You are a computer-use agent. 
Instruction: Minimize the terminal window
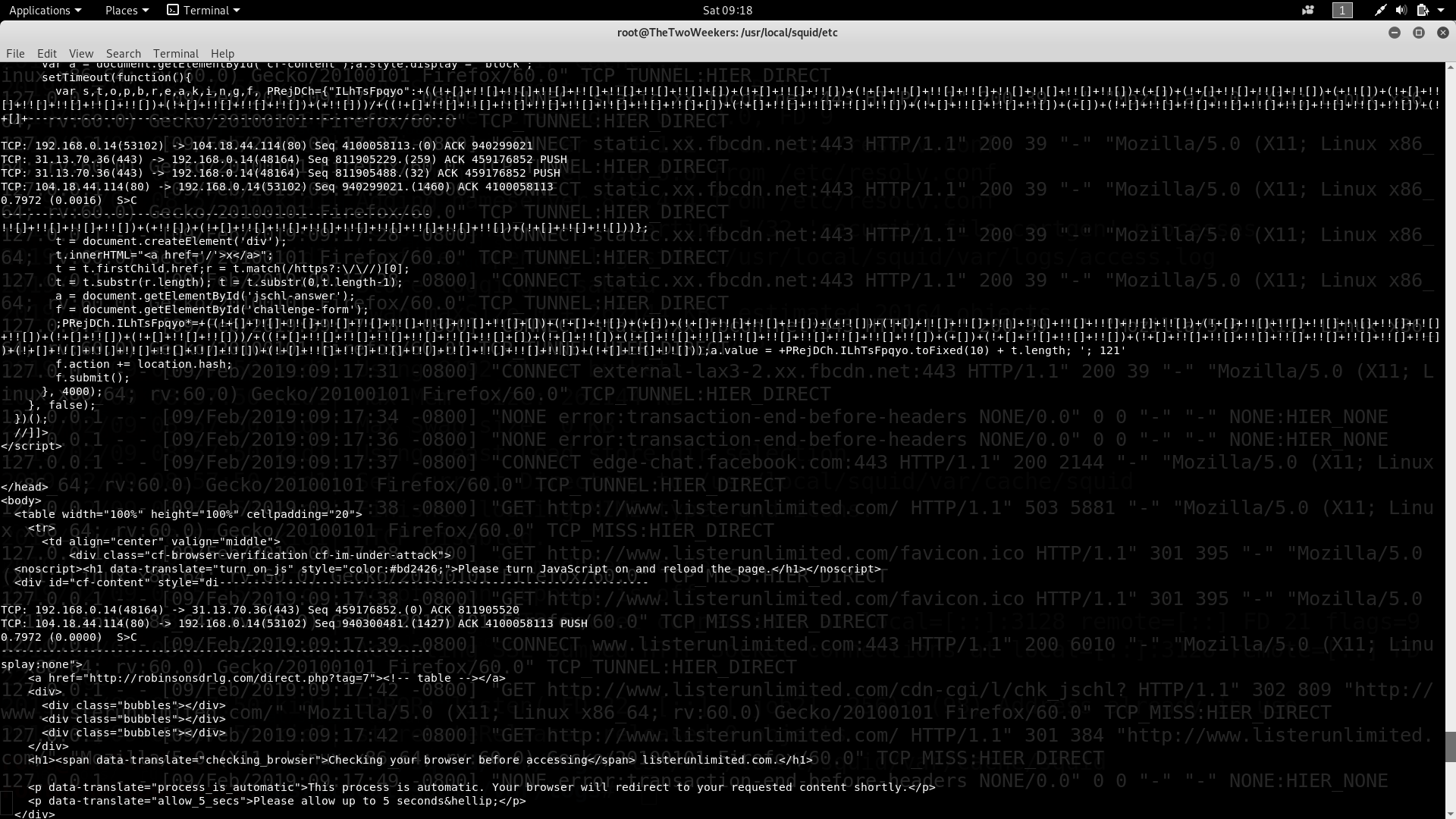pos(1394,33)
